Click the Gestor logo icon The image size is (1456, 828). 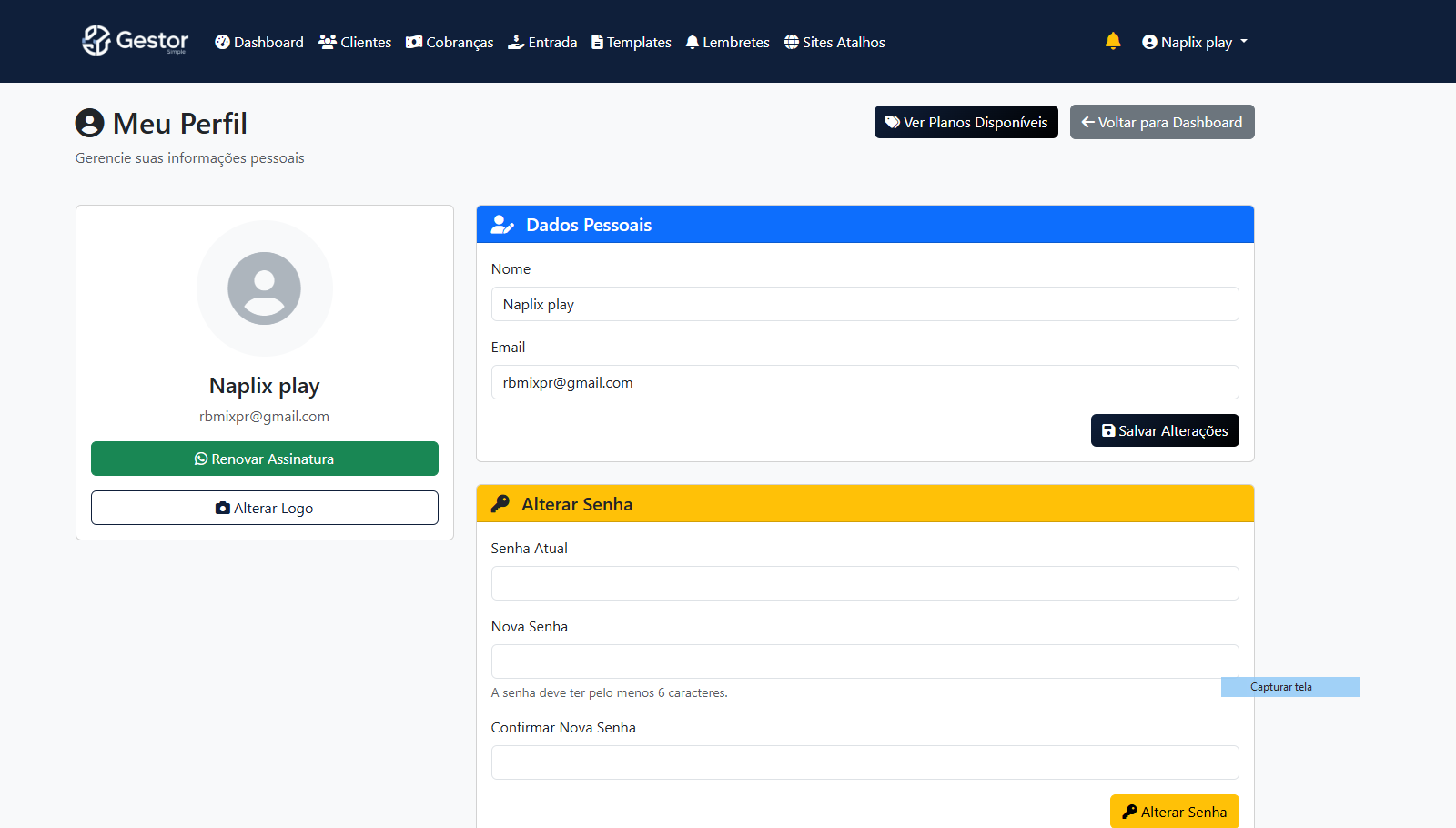coord(96,41)
